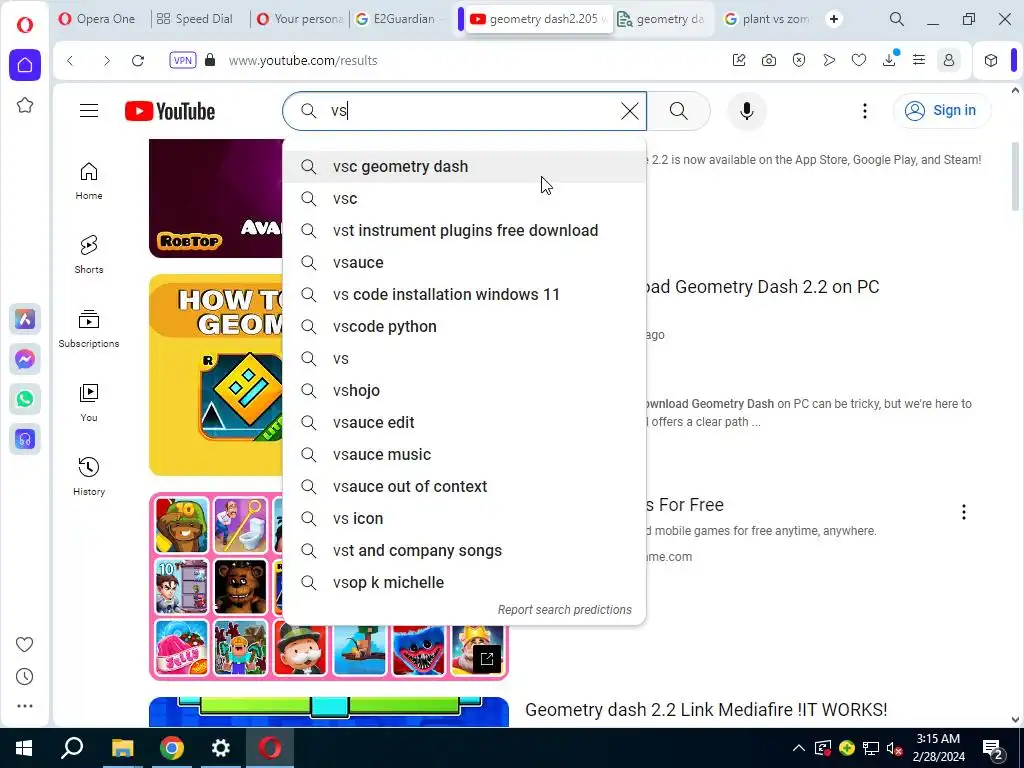Open Geometry dash 2.2 Link Mediafire video title
Image resolution: width=1024 pixels, height=768 pixels.
point(706,710)
